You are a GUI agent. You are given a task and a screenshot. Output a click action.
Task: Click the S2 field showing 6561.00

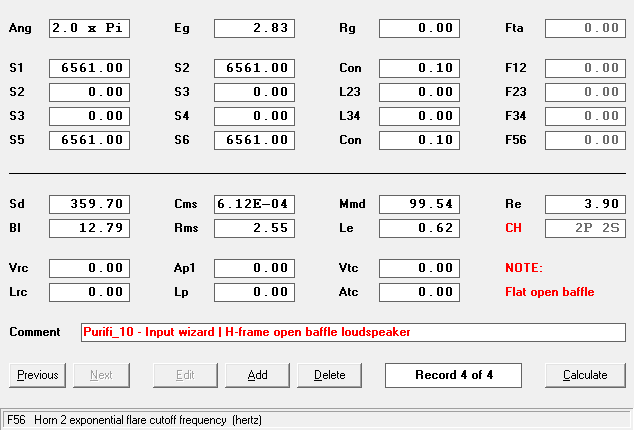(254, 68)
